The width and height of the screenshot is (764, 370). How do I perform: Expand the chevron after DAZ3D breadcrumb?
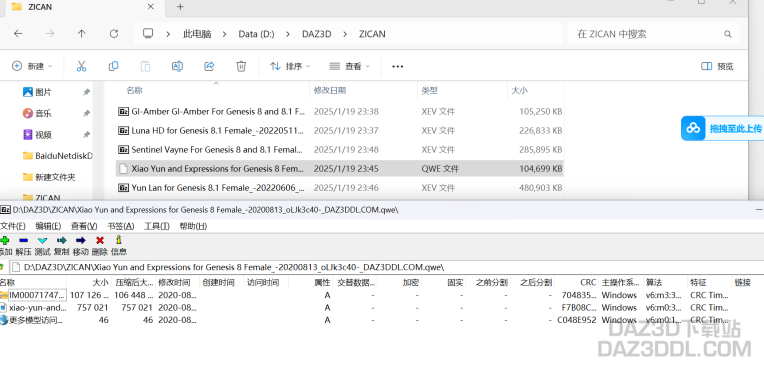click(345, 34)
